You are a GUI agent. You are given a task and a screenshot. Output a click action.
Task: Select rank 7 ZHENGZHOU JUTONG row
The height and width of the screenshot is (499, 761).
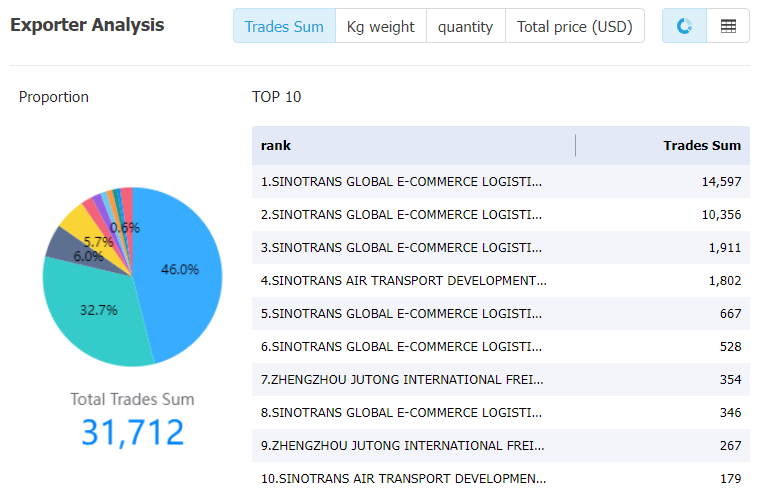(x=501, y=380)
